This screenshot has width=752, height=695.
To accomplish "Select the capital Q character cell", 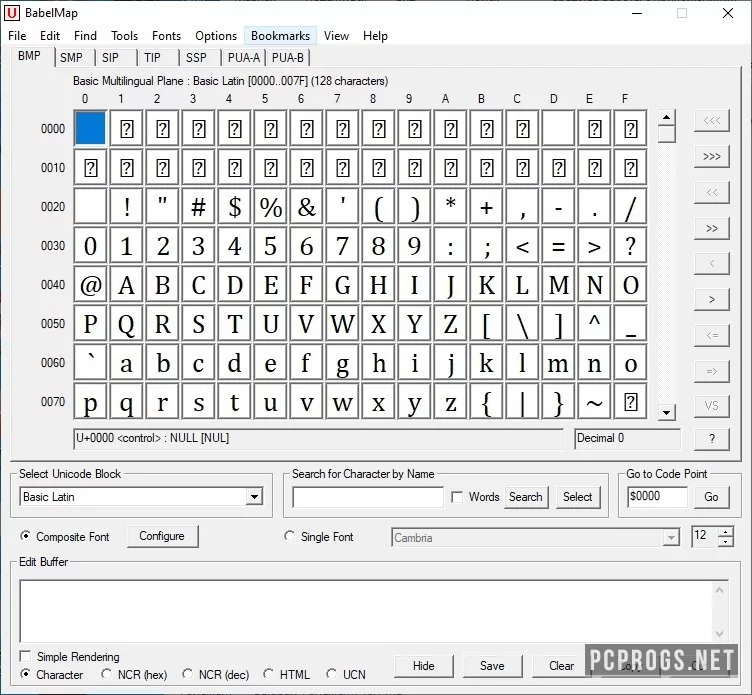I will pos(126,324).
